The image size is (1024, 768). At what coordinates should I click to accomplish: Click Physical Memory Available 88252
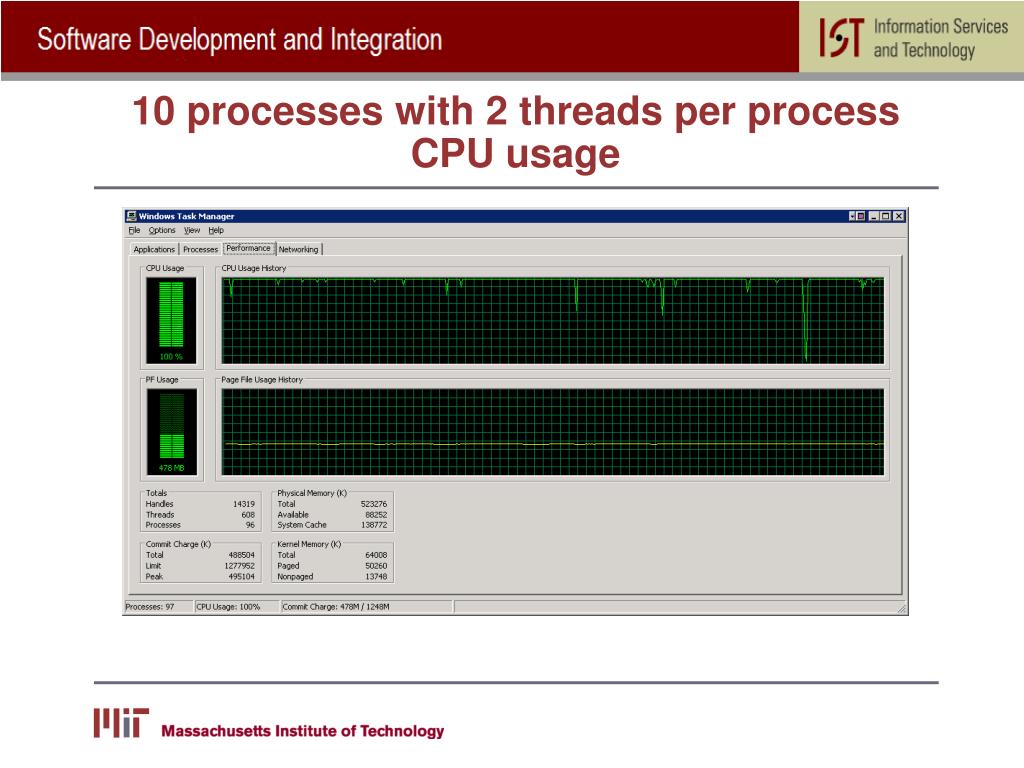click(376, 515)
